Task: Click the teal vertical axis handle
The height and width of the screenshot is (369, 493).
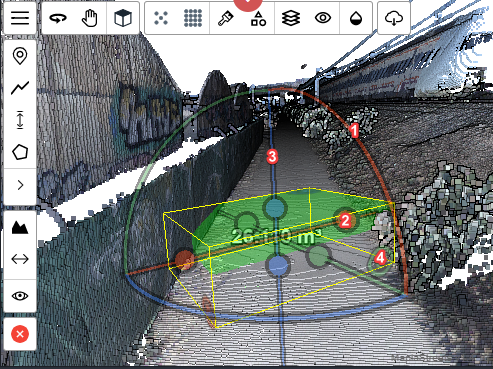Action: [275, 208]
